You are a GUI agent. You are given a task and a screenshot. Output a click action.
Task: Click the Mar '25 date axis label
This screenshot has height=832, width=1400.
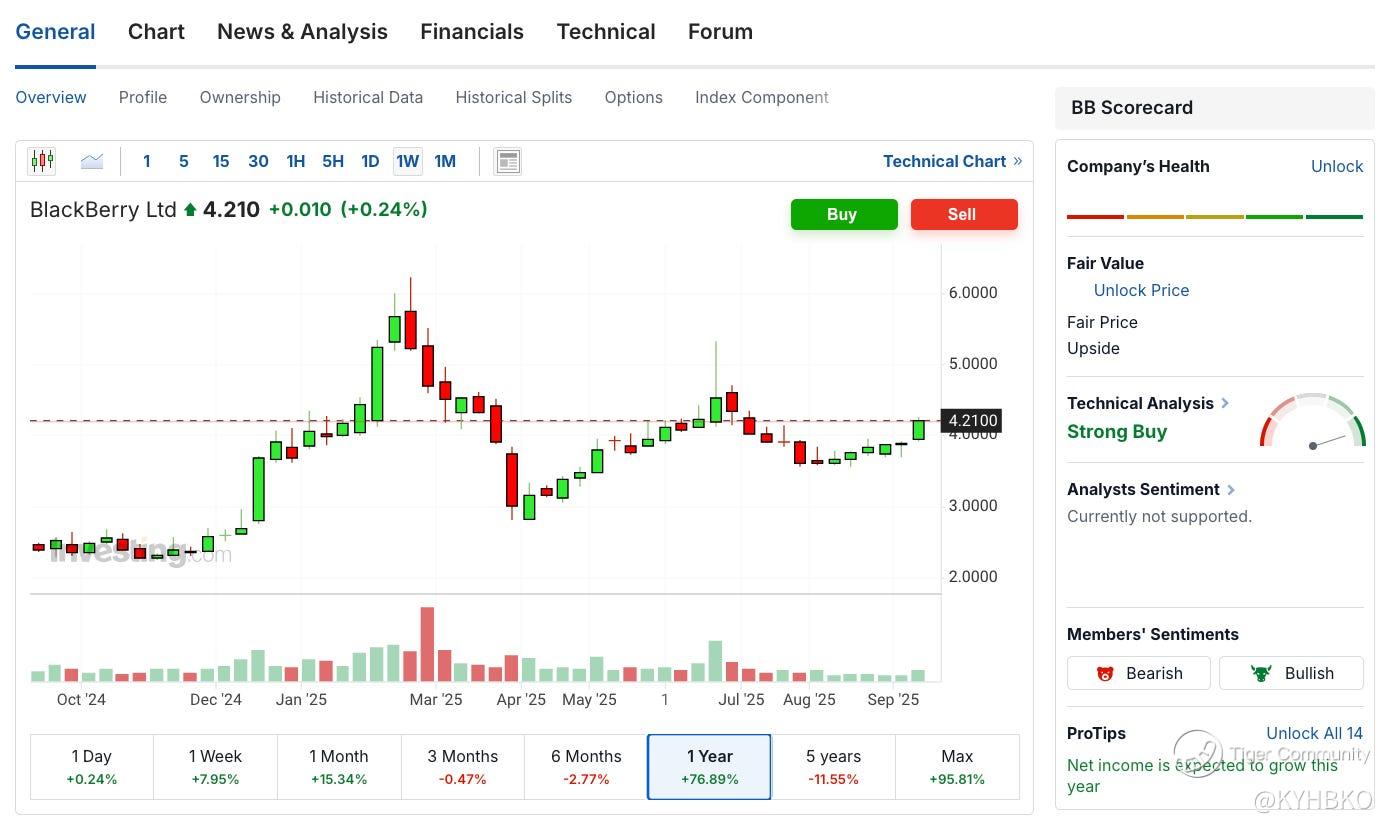(436, 700)
